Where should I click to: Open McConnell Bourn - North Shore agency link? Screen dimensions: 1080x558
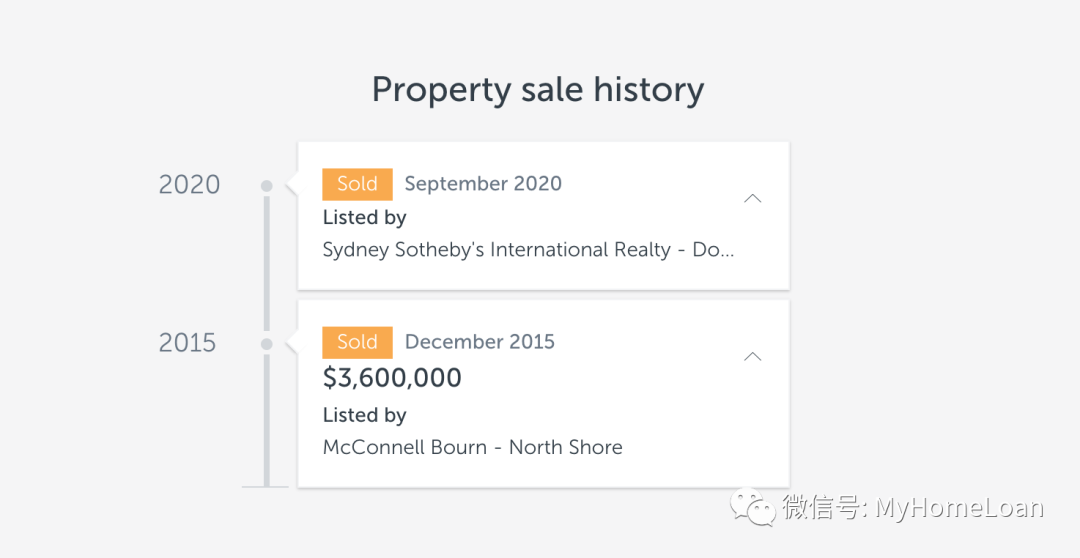(472, 448)
